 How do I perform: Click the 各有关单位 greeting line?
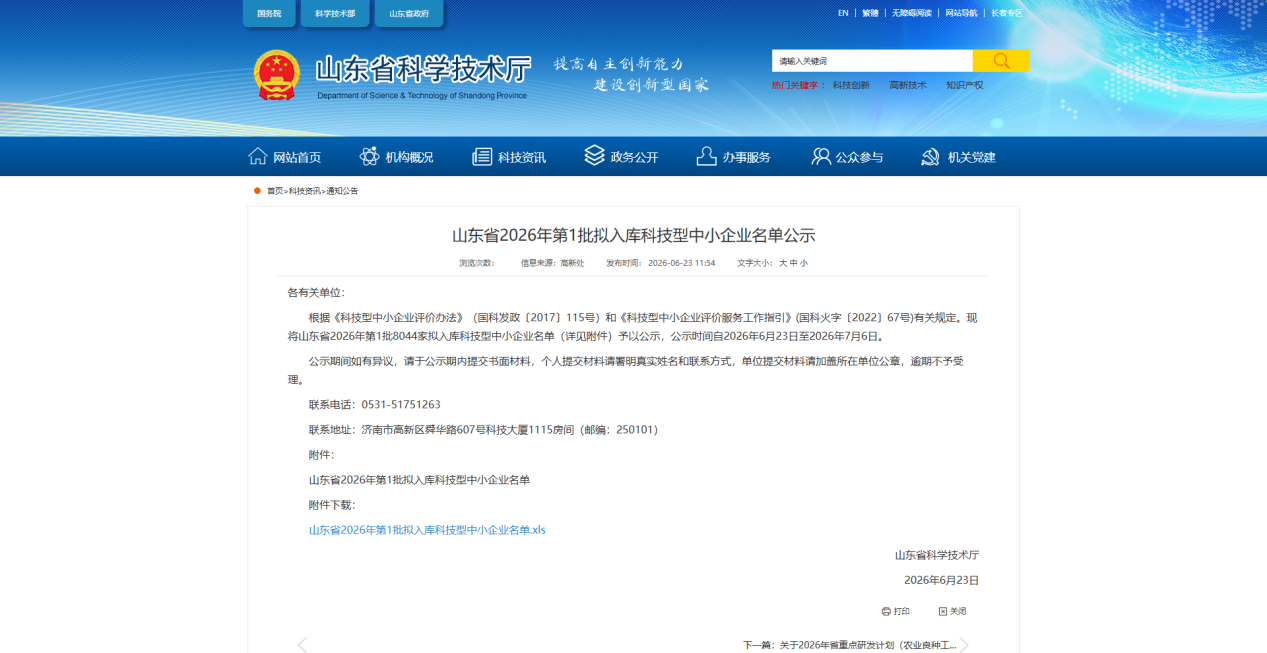coord(316,293)
